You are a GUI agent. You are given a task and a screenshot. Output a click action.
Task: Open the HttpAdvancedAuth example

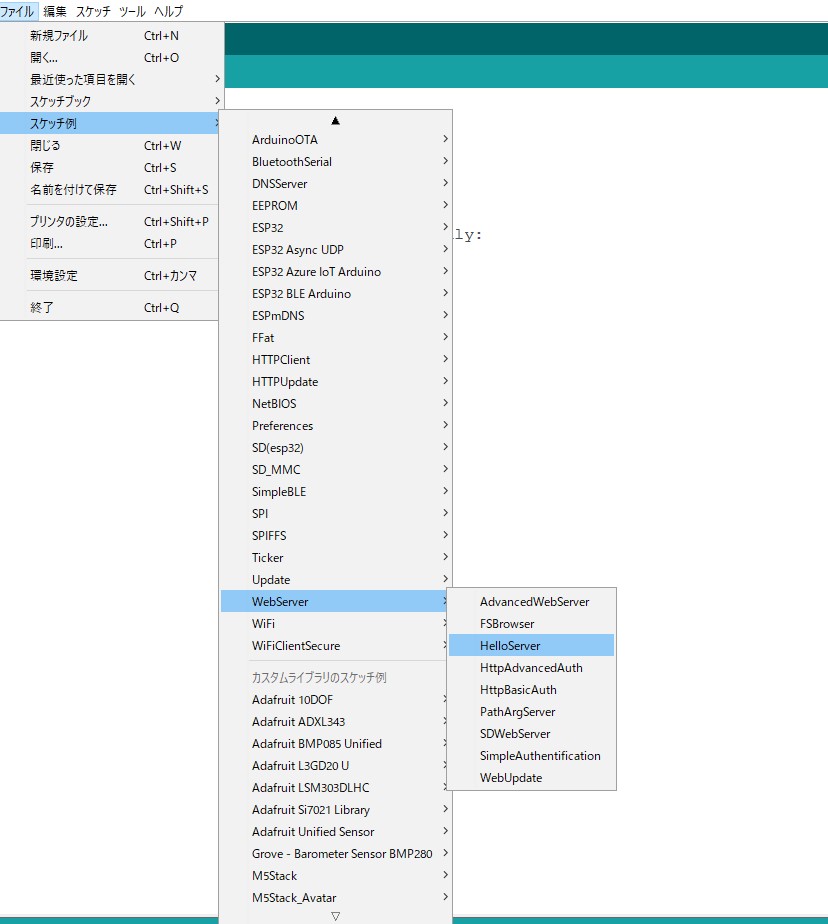[x=532, y=668]
